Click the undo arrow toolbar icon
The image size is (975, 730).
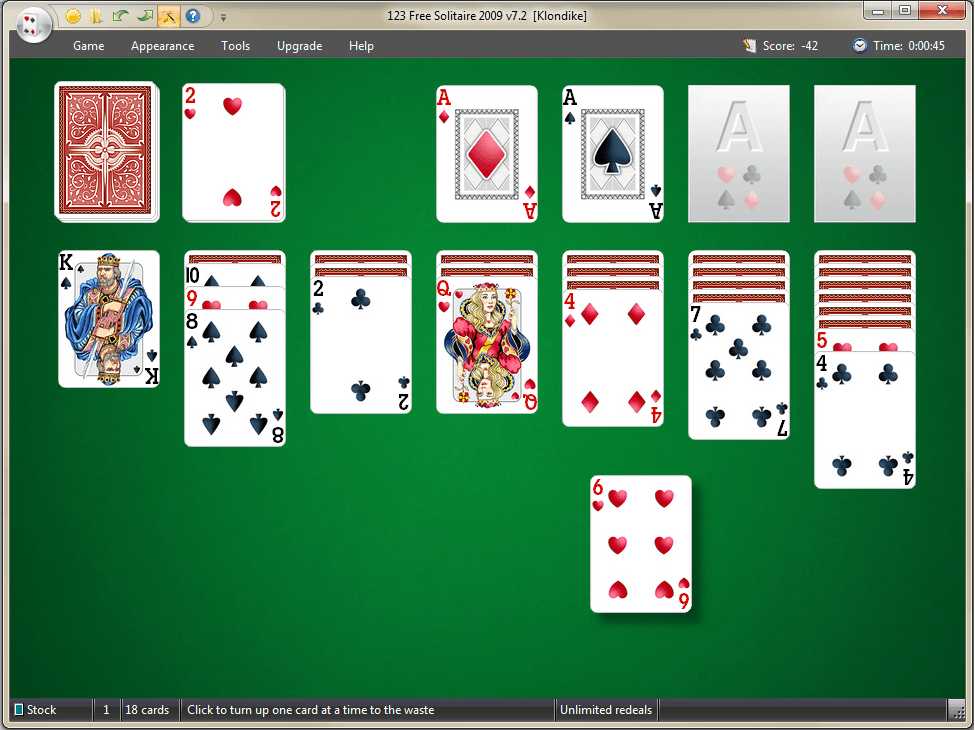pyautogui.click(x=121, y=16)
